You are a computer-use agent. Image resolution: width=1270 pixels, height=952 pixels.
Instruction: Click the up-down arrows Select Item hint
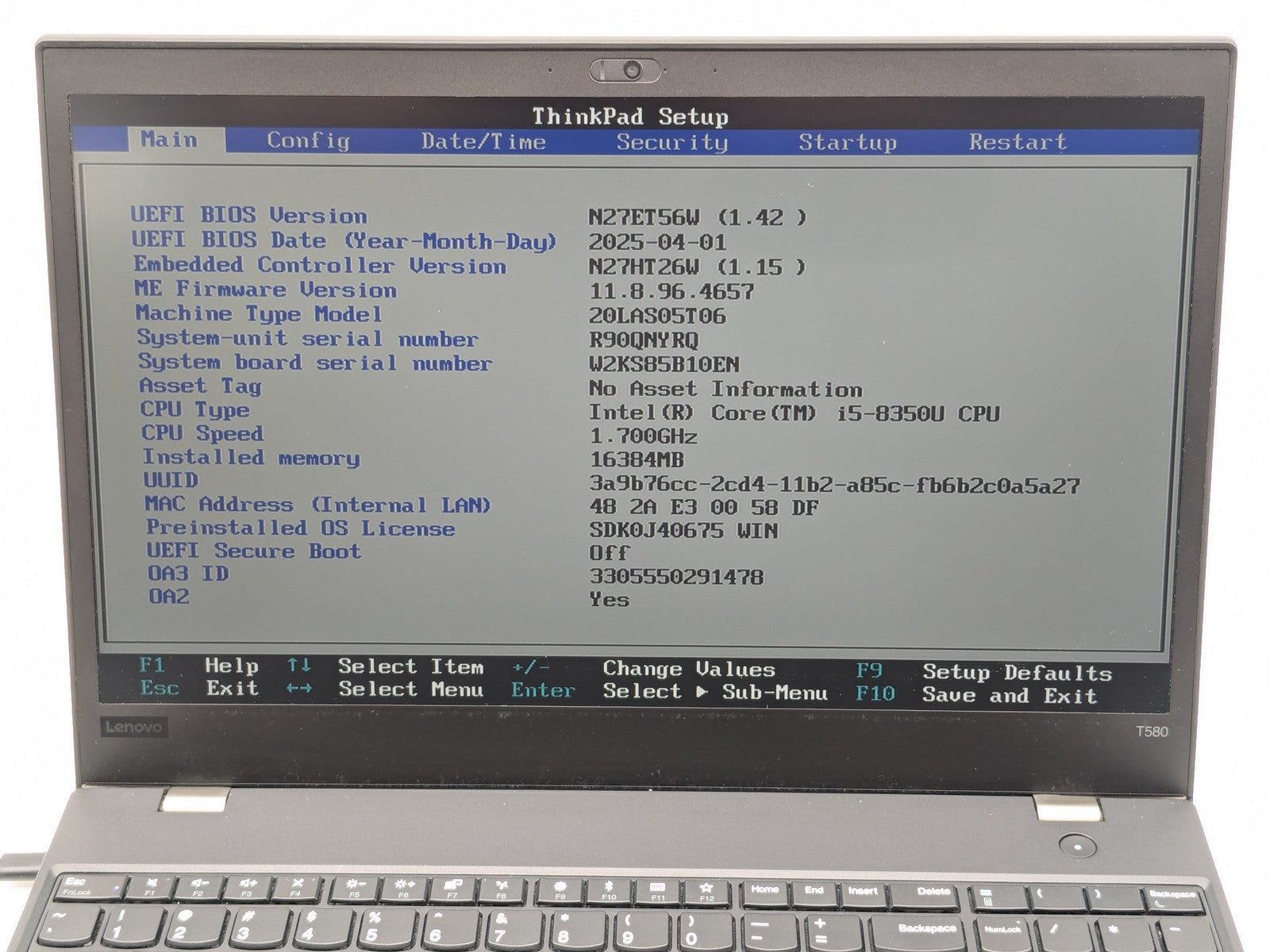(x=385, y=666)
